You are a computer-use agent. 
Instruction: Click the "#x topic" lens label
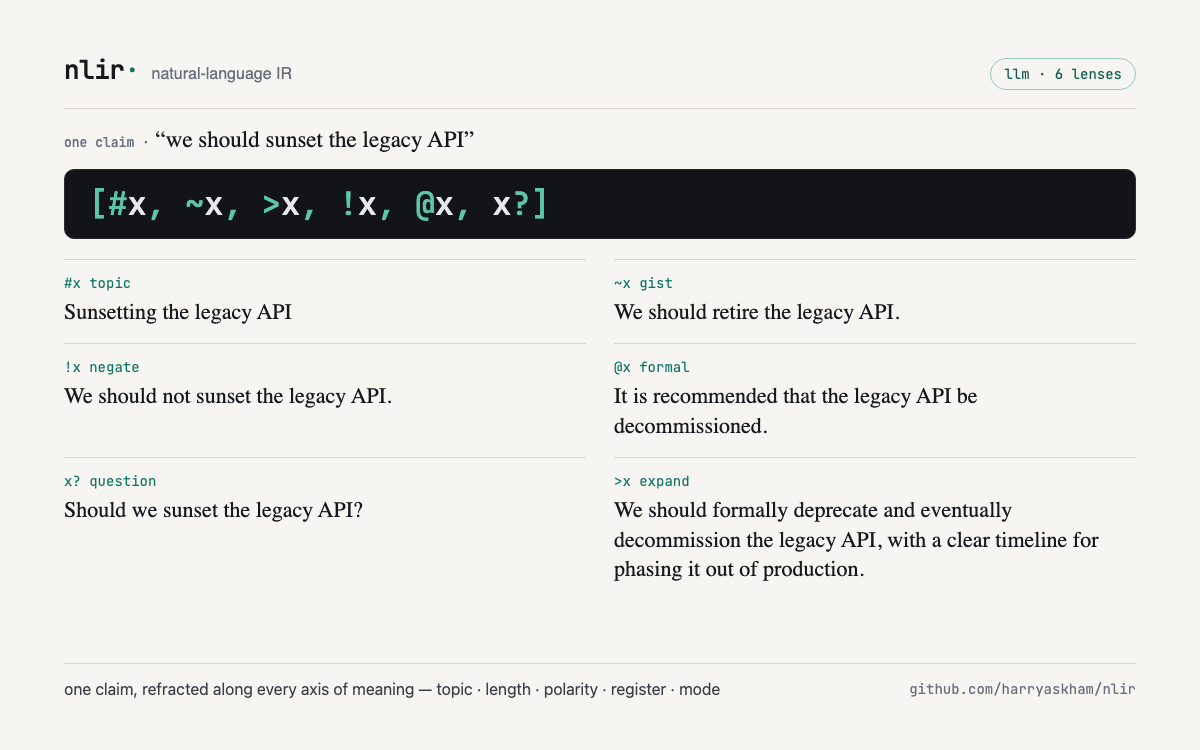[x=98, y=283]
